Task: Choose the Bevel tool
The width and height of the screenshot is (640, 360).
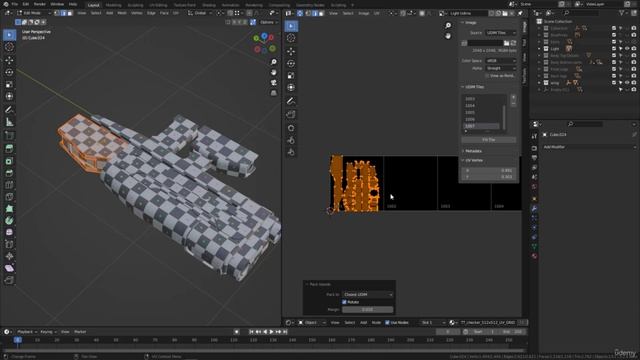Action: [x=9, y=173]
